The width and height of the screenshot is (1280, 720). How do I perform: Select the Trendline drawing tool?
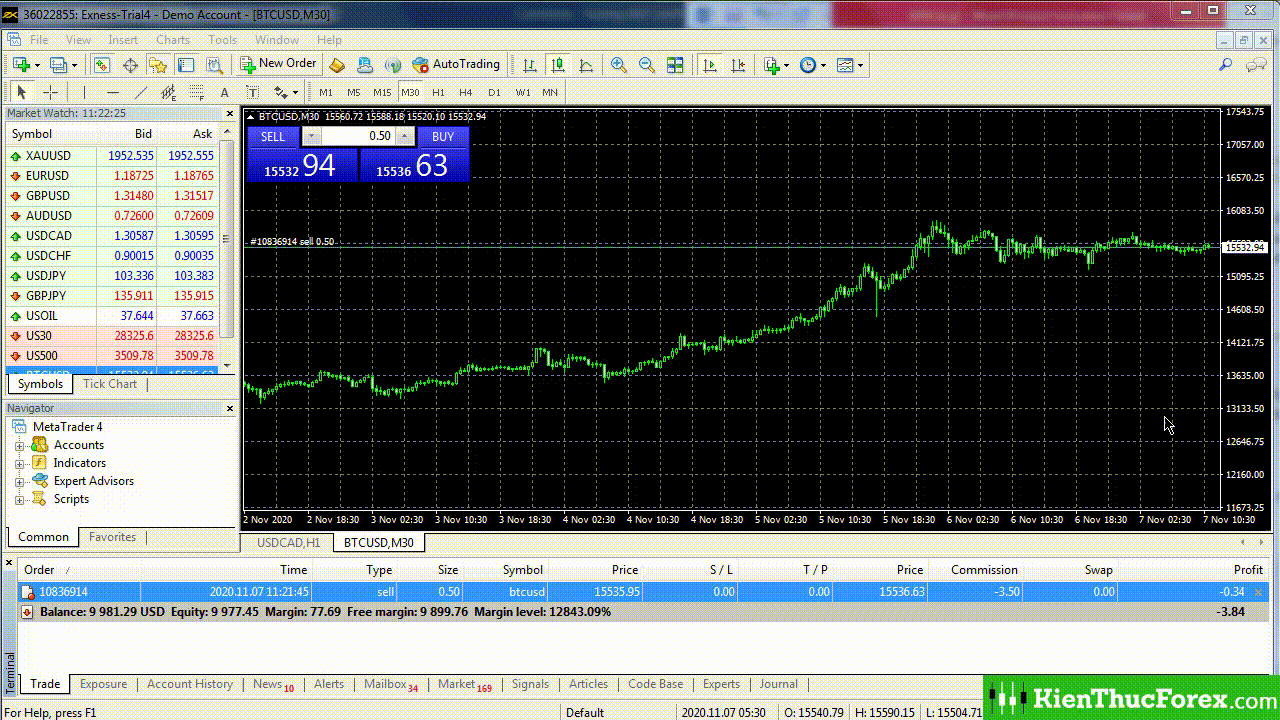[x=141, y=92]
